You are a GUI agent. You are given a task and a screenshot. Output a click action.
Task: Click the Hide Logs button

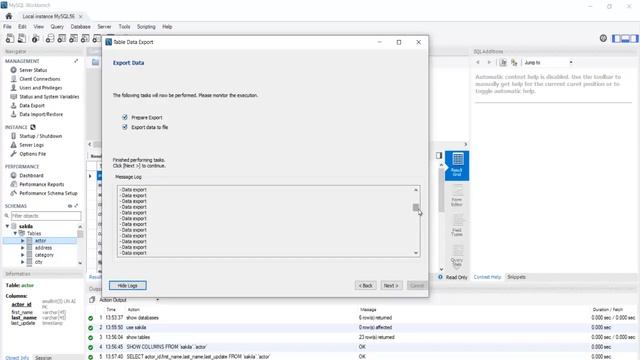(128, 286)
